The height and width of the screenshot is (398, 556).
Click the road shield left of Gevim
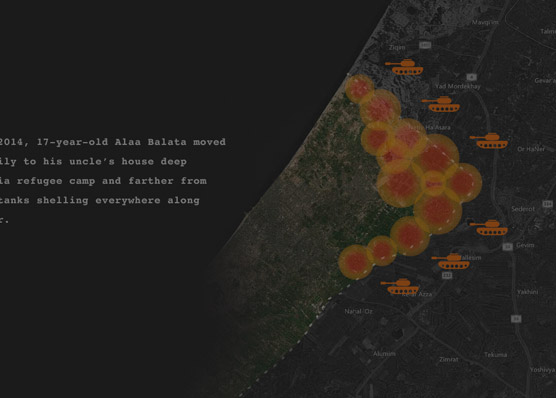[508, 247]
